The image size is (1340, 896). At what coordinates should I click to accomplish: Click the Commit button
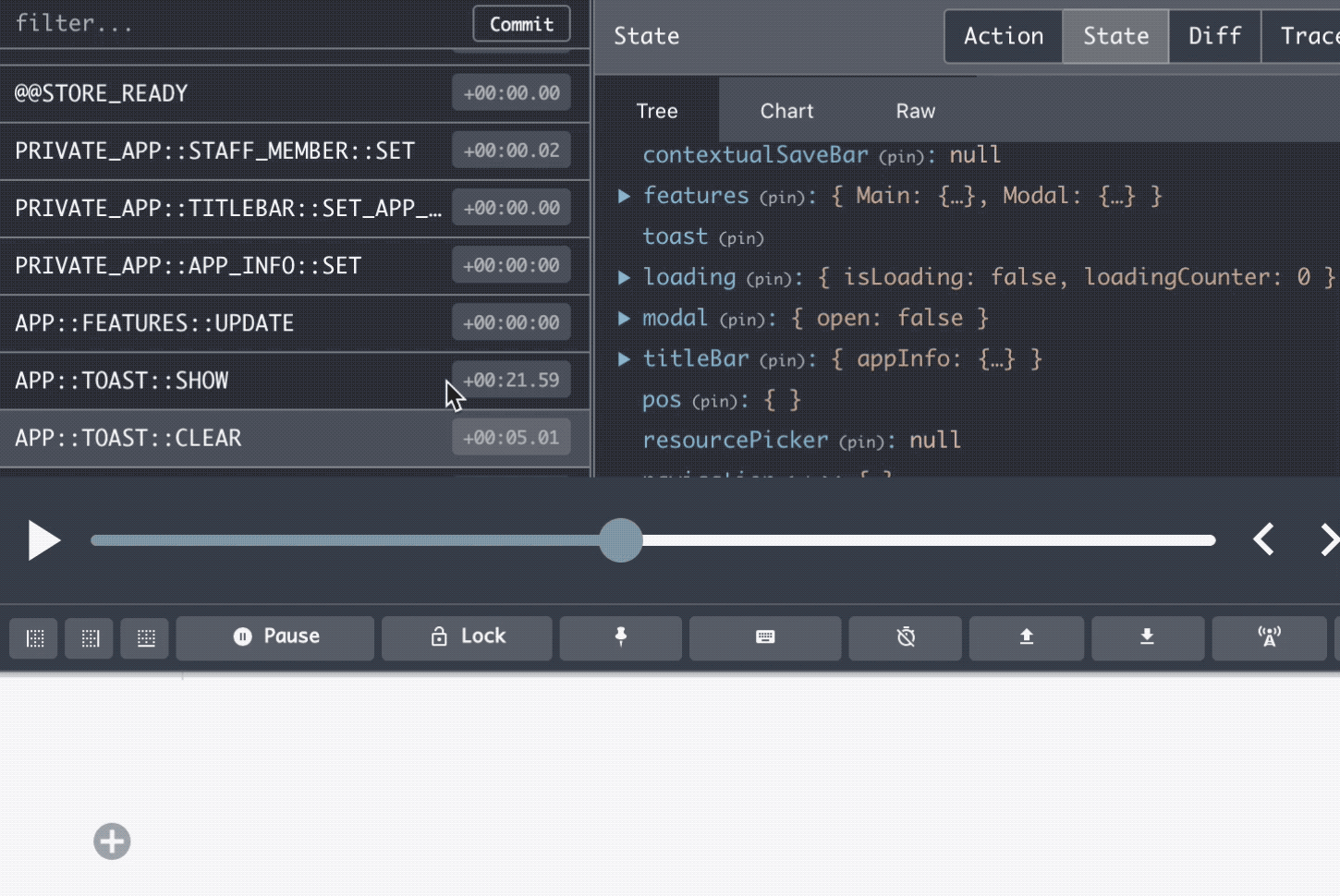coord(521,24)
